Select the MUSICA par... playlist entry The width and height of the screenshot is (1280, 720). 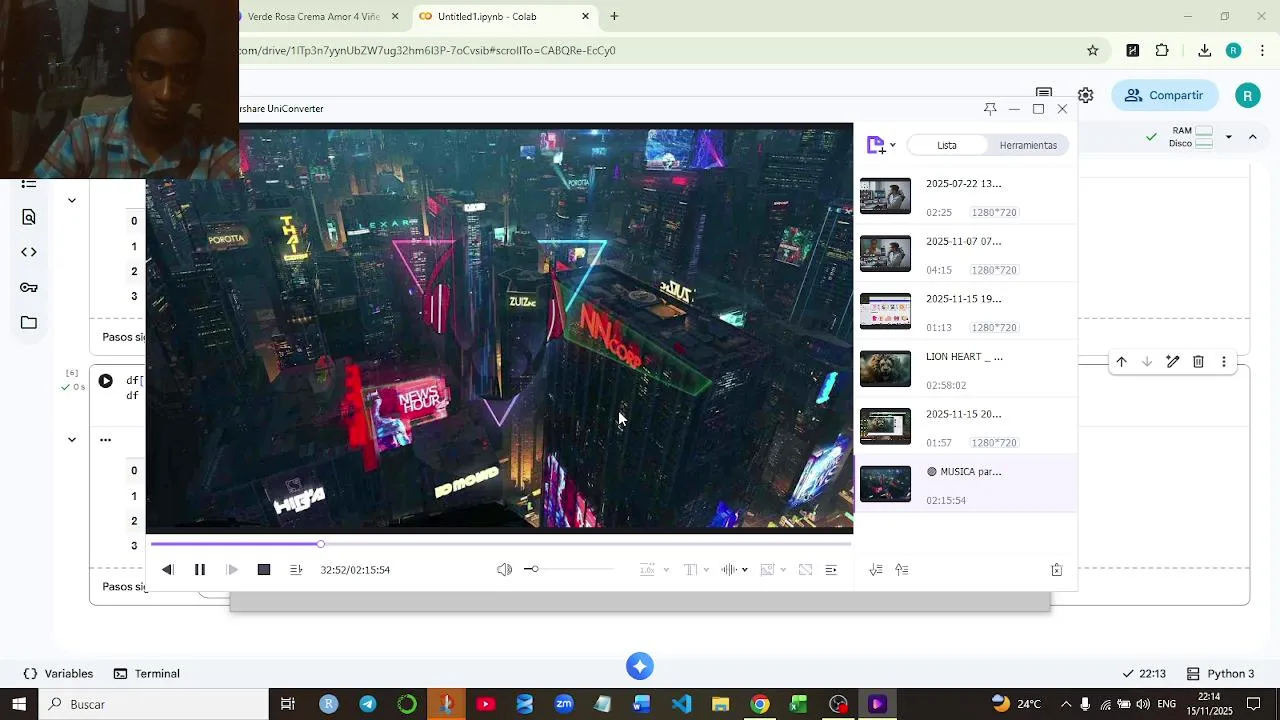tap(965, 485)
